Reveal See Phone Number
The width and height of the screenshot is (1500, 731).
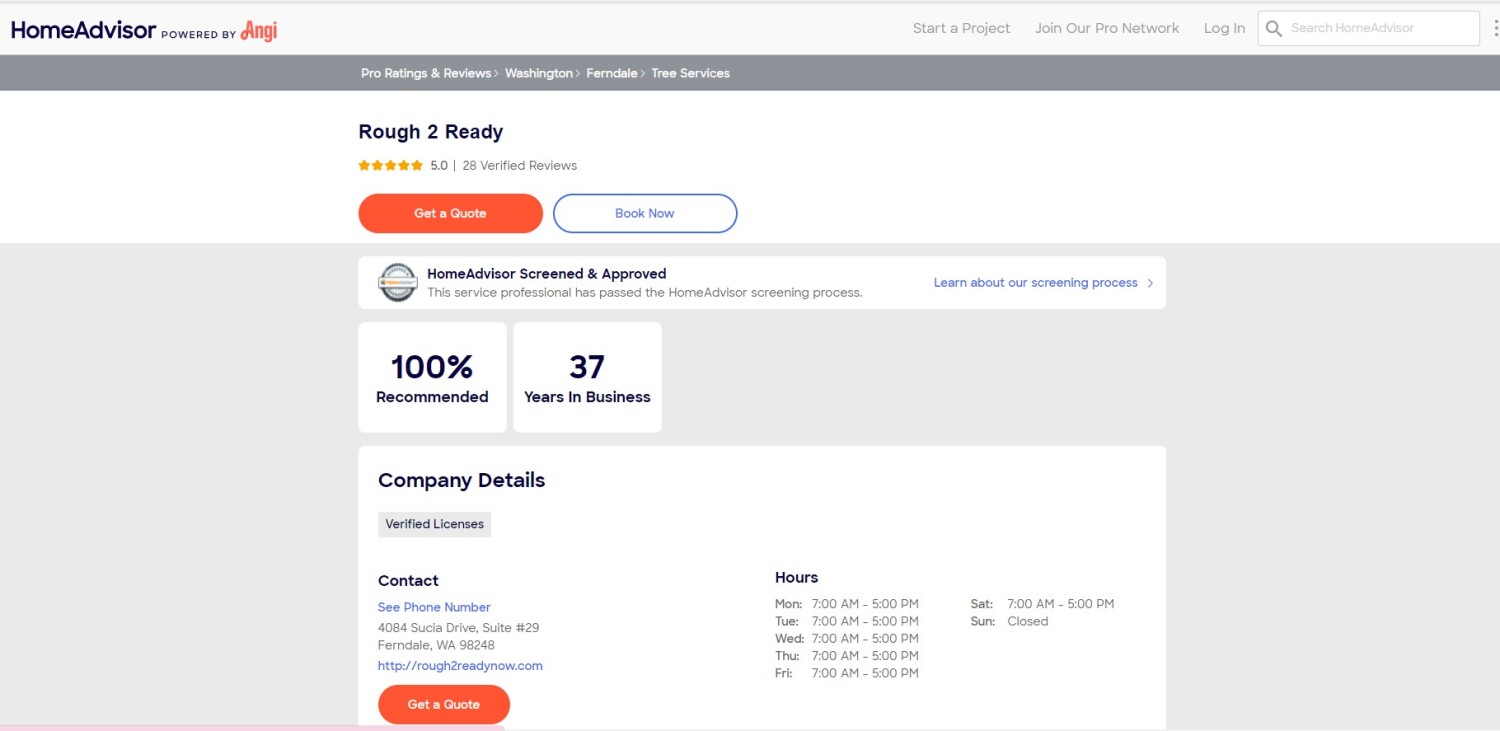click(434, 607)
